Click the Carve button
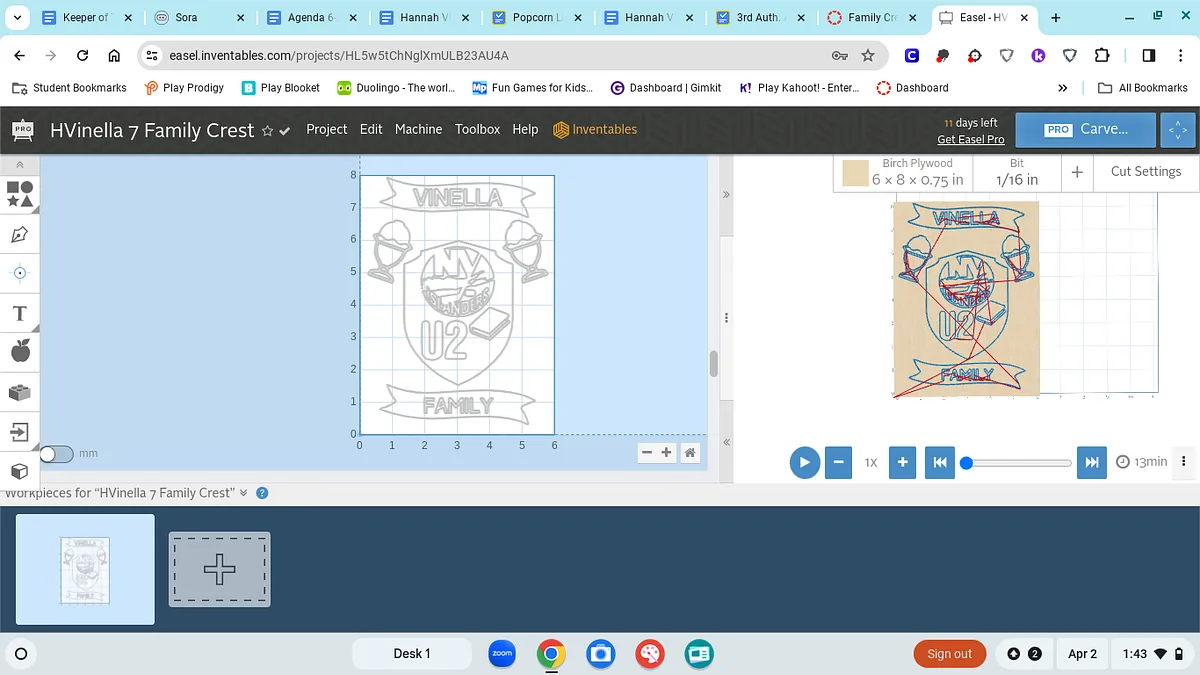 1087,129
